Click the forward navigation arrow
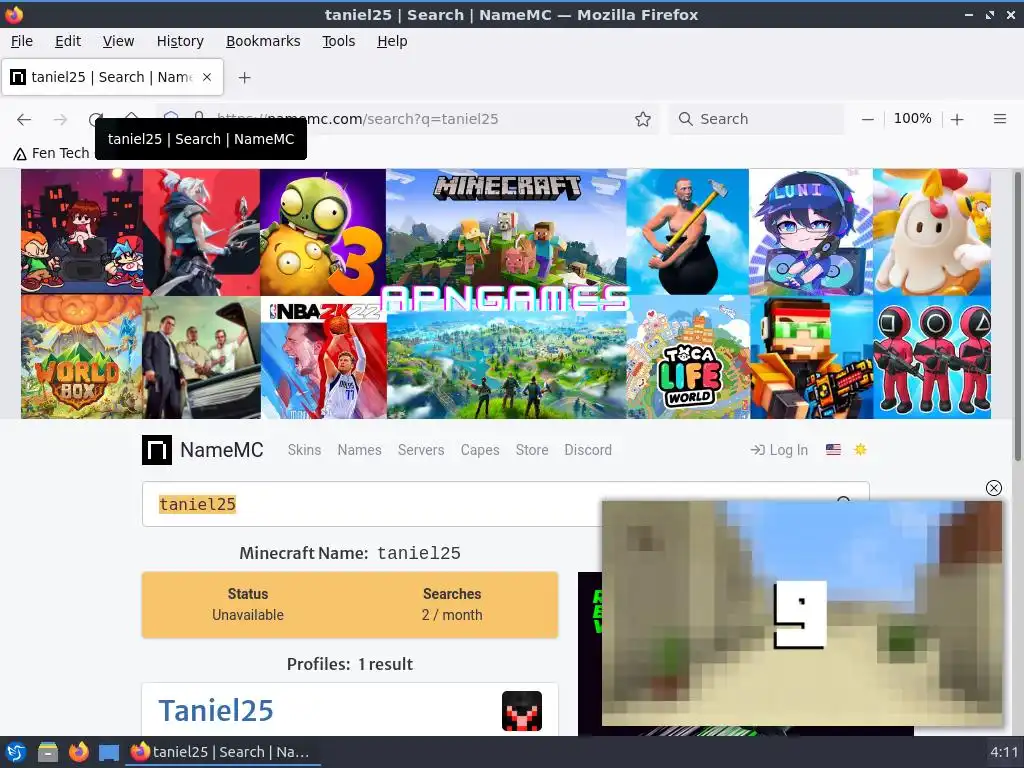 60,119
